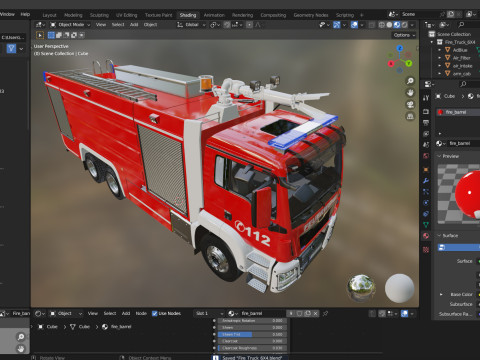
Task: Open the Material properties tab
Action: tap(426, 236)
